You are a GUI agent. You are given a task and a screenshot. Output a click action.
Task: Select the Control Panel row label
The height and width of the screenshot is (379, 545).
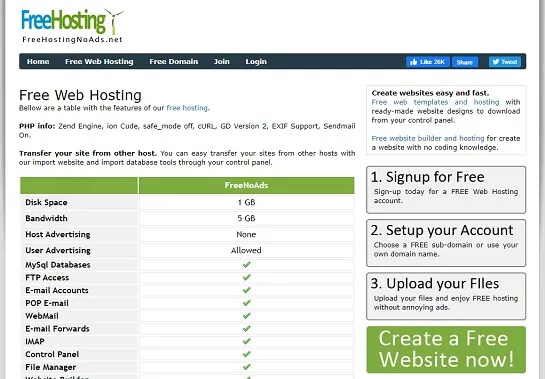click(52, 354)
